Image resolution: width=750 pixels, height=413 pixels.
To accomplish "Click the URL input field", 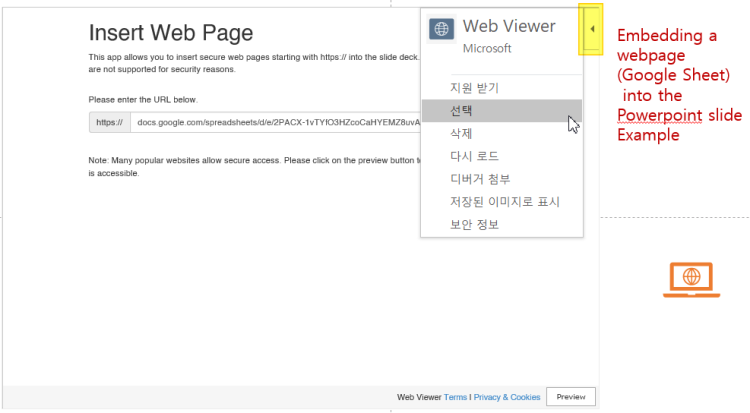I will pyautogui.click(x=276, y=123).
